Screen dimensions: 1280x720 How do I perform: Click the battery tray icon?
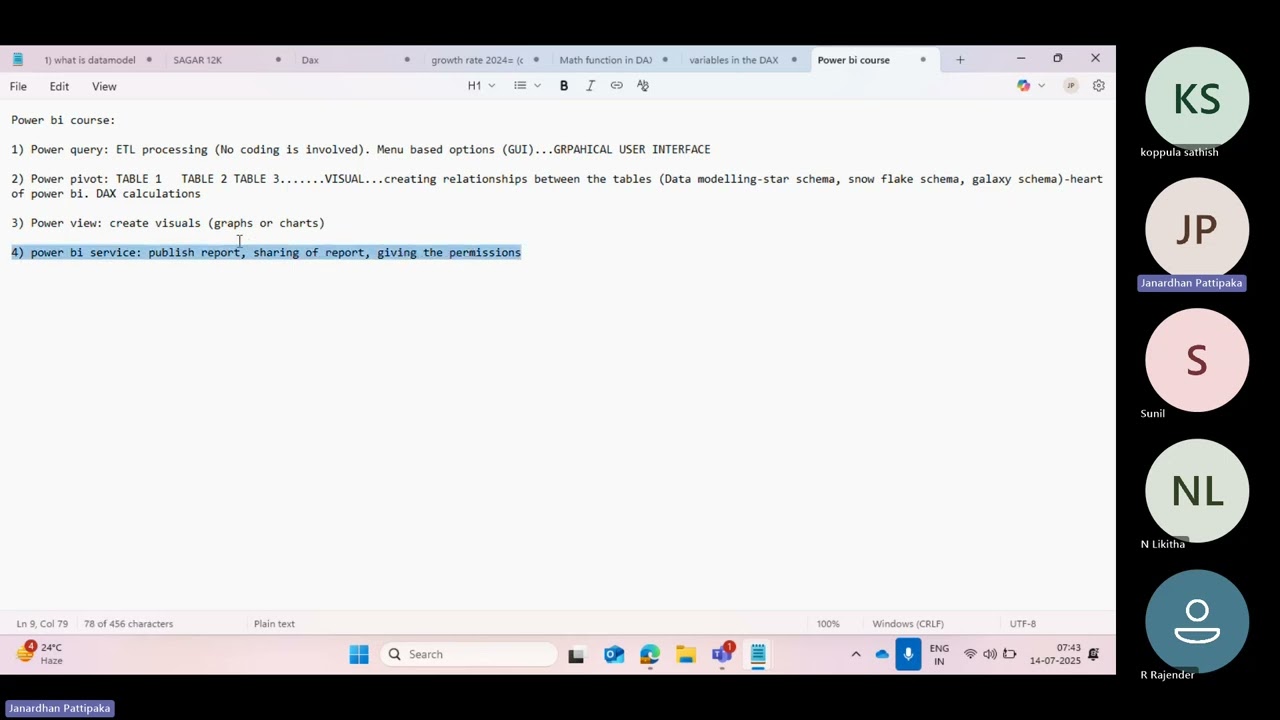pyautogui.click(x=1010, y=655)
